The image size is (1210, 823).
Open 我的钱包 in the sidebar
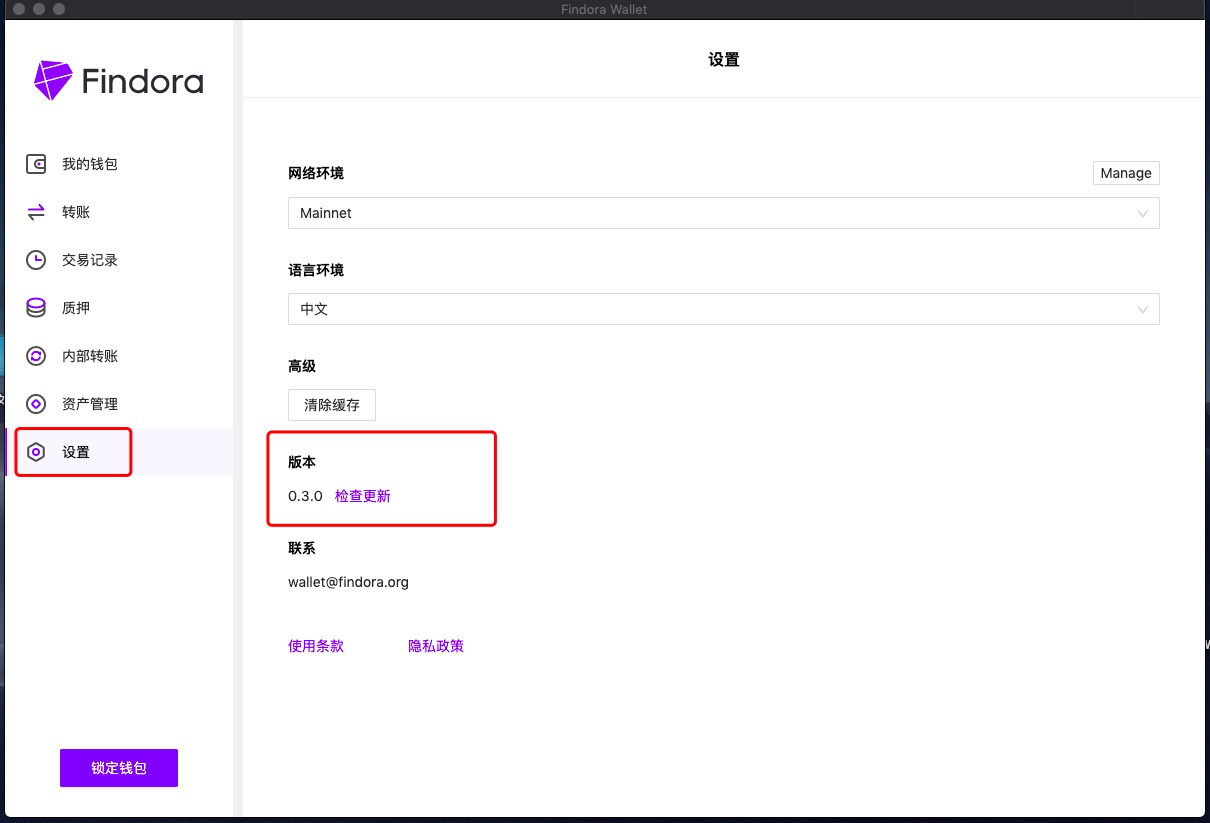[119, 164]
